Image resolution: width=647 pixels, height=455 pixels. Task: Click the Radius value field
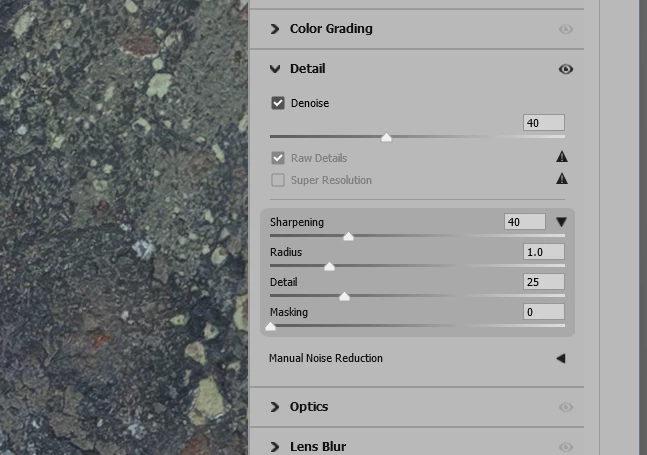[x=544, y=252]
